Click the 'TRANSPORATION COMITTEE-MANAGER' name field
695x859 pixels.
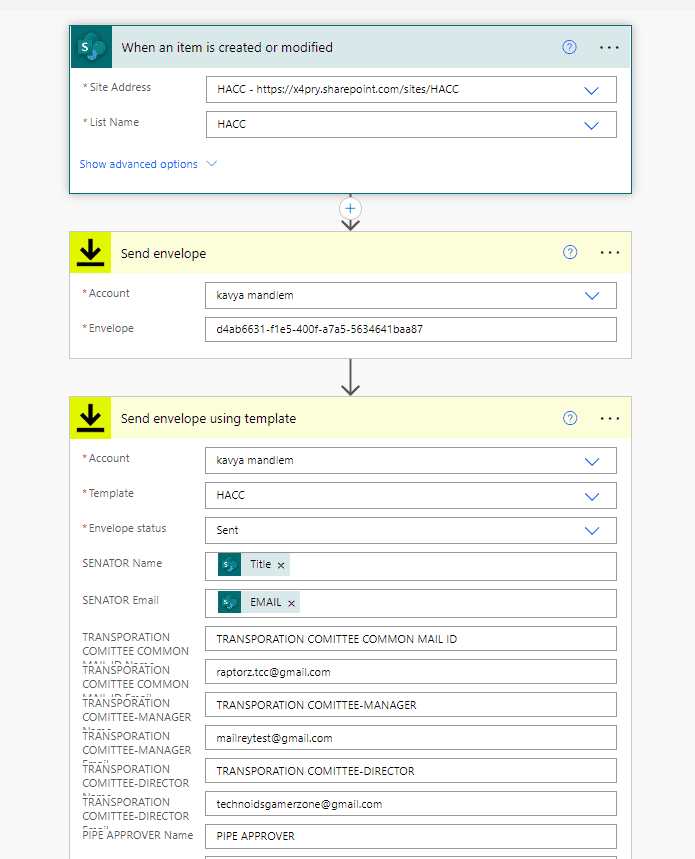tap(411, 705)
